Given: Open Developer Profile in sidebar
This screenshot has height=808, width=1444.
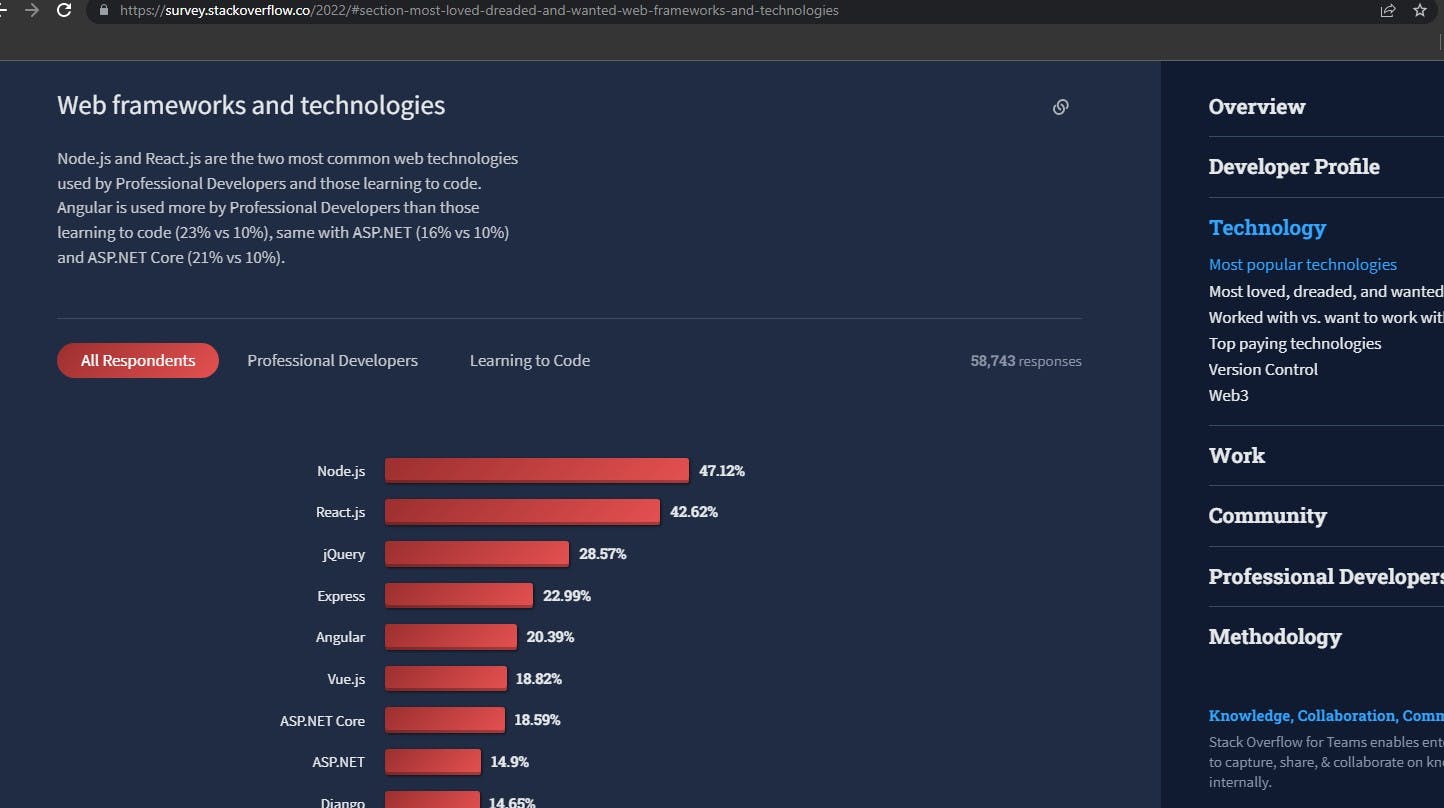Looking at the screenshot, I should [1294, 167].
